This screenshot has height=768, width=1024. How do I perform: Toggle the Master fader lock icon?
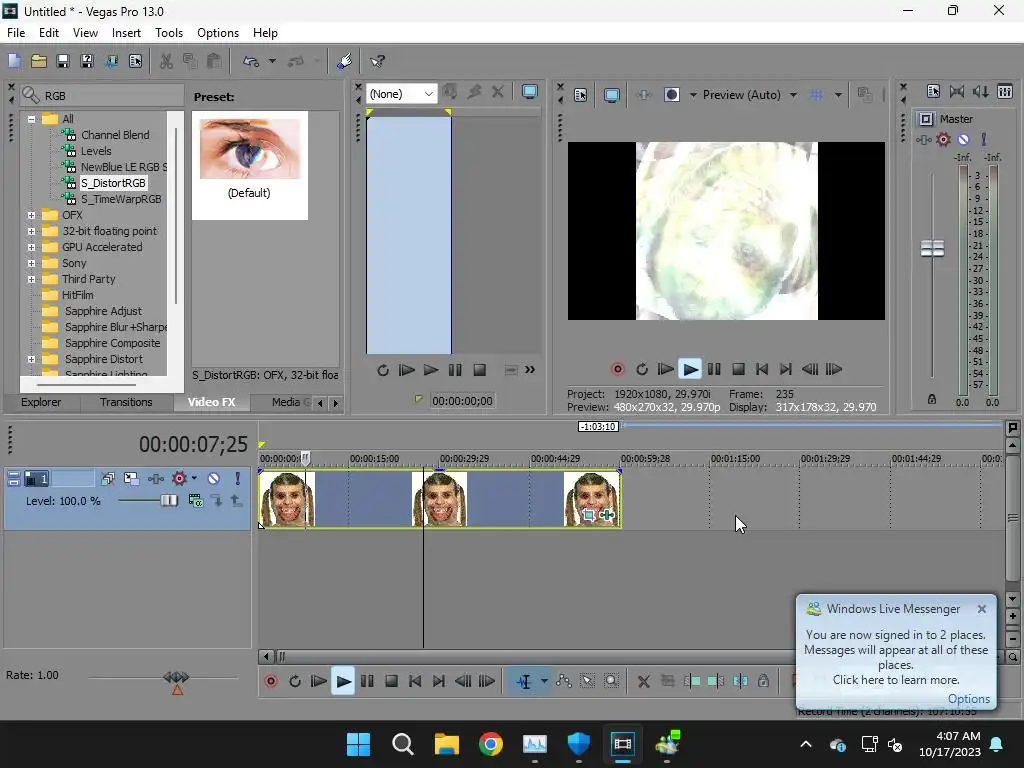pyautogui.click(x=932, y=399)
